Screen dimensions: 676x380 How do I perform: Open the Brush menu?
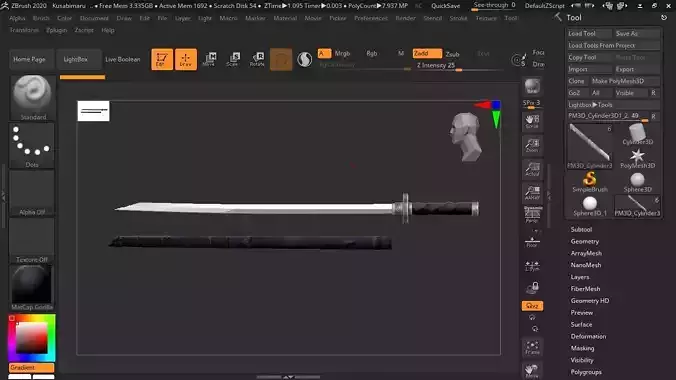pyautogui.click(x=41, y=18)
